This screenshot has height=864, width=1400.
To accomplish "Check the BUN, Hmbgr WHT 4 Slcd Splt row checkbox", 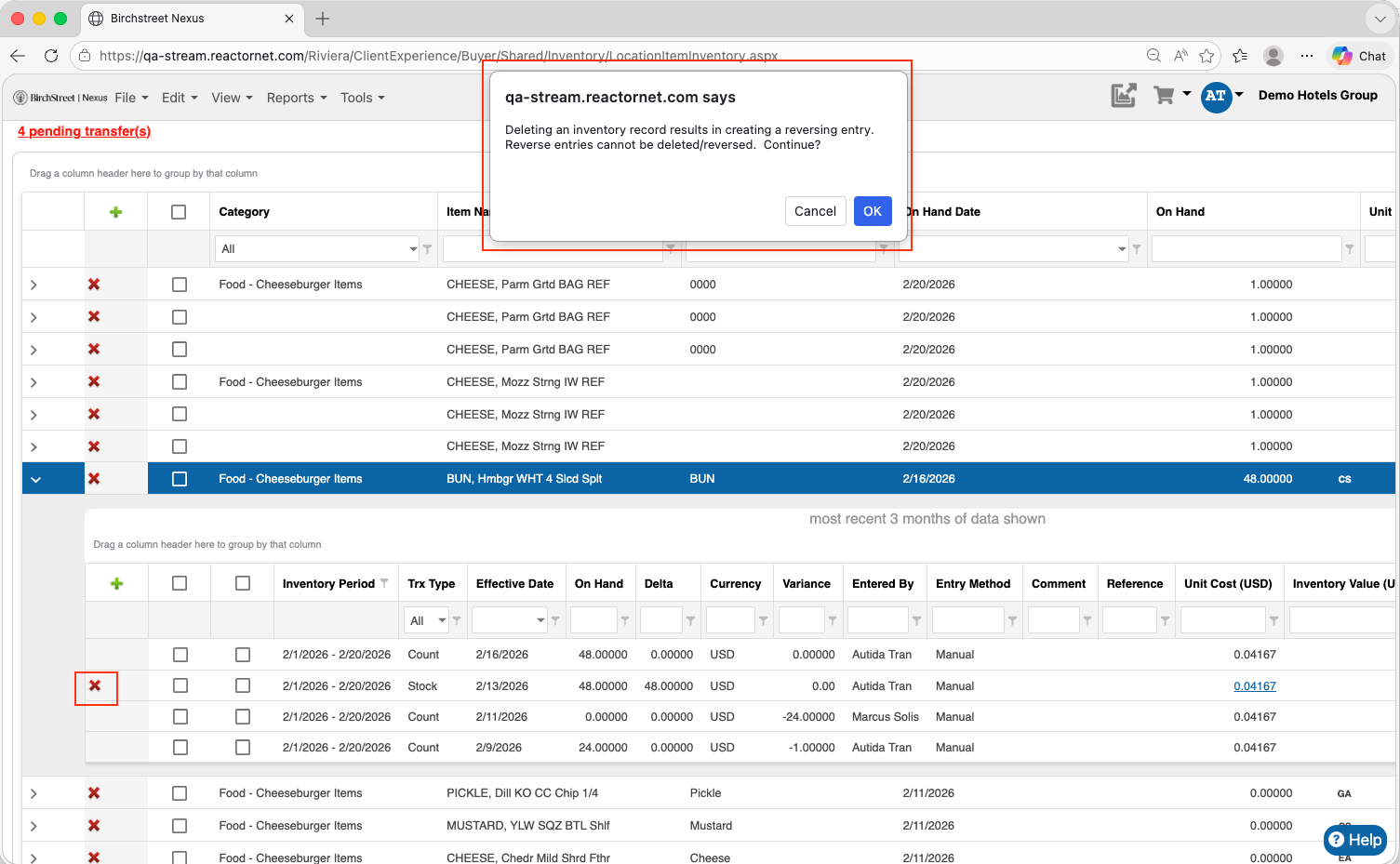I will (180, 479).
